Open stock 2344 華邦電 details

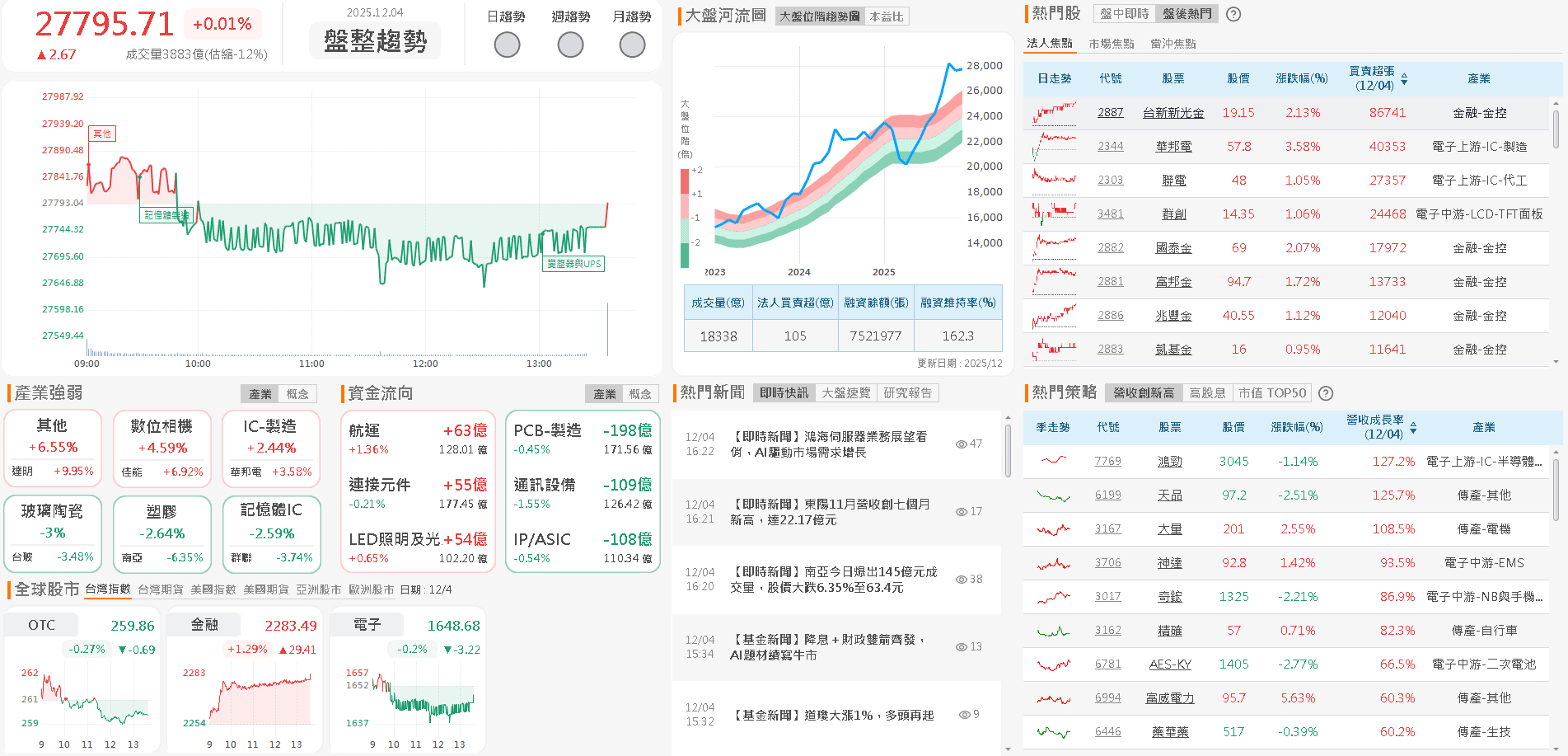tap(1109, 146)
